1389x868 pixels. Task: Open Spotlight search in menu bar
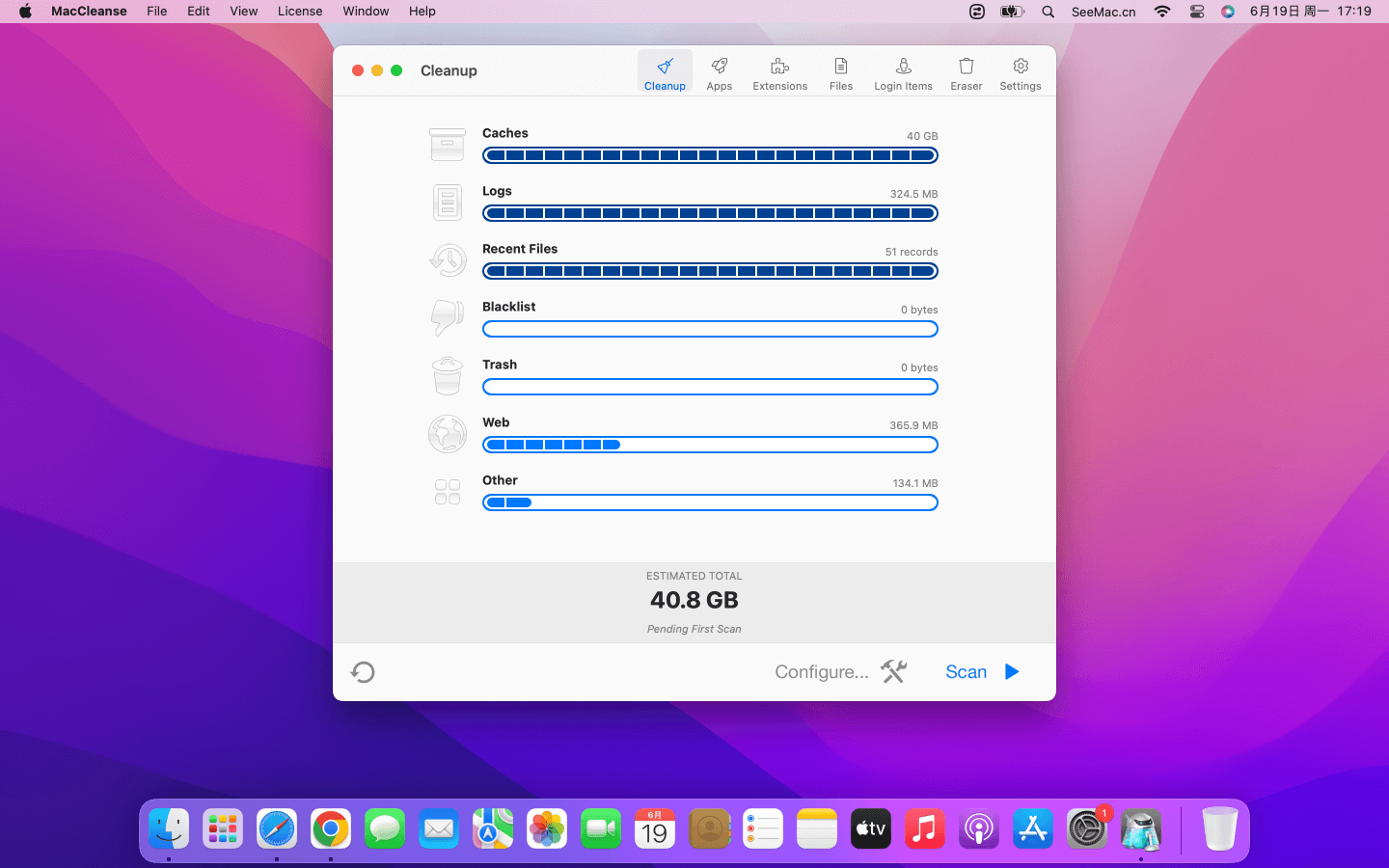[x=1049, y=12]
